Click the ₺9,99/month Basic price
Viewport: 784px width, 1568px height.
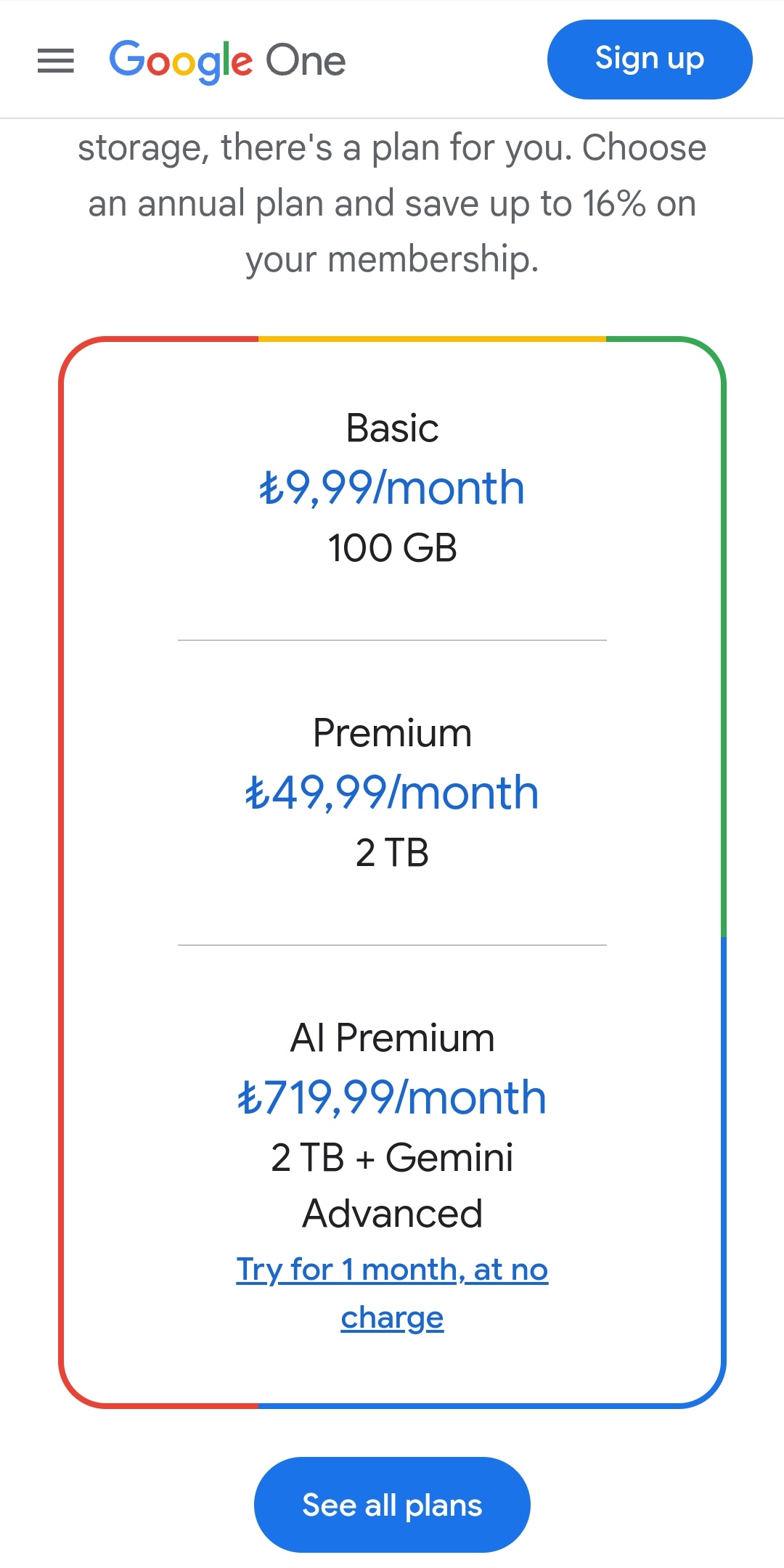click(x=392, y=488)
